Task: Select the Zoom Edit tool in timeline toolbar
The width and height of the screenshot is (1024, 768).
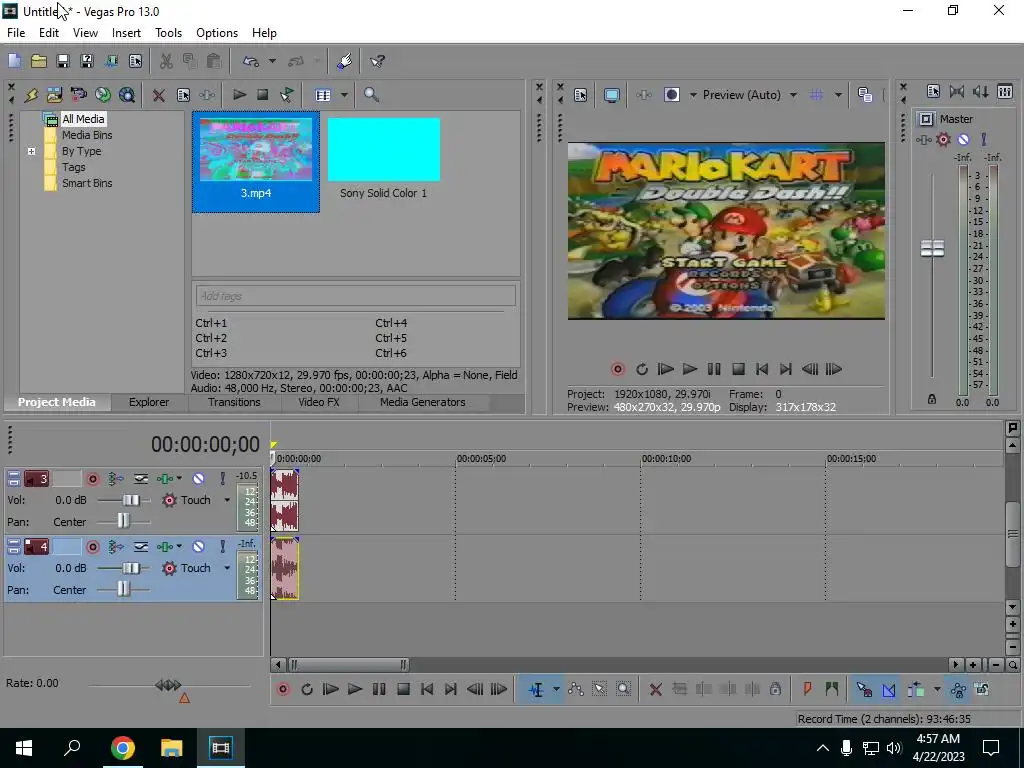Action: (624, 689)
